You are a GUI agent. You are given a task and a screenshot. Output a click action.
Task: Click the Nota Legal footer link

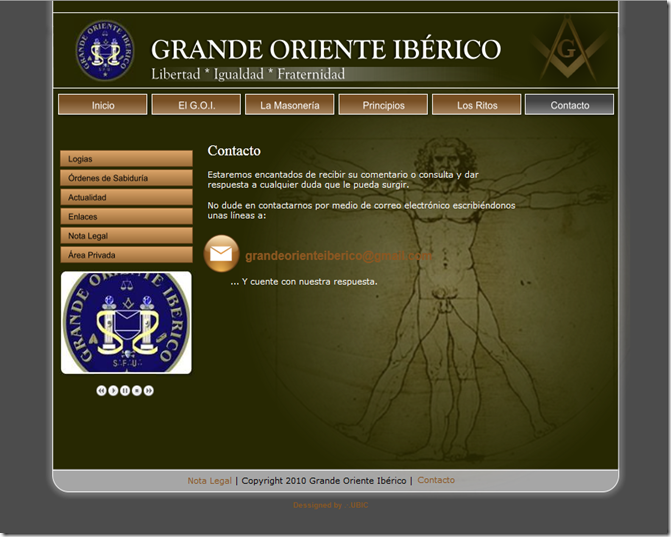click(209, 481)
